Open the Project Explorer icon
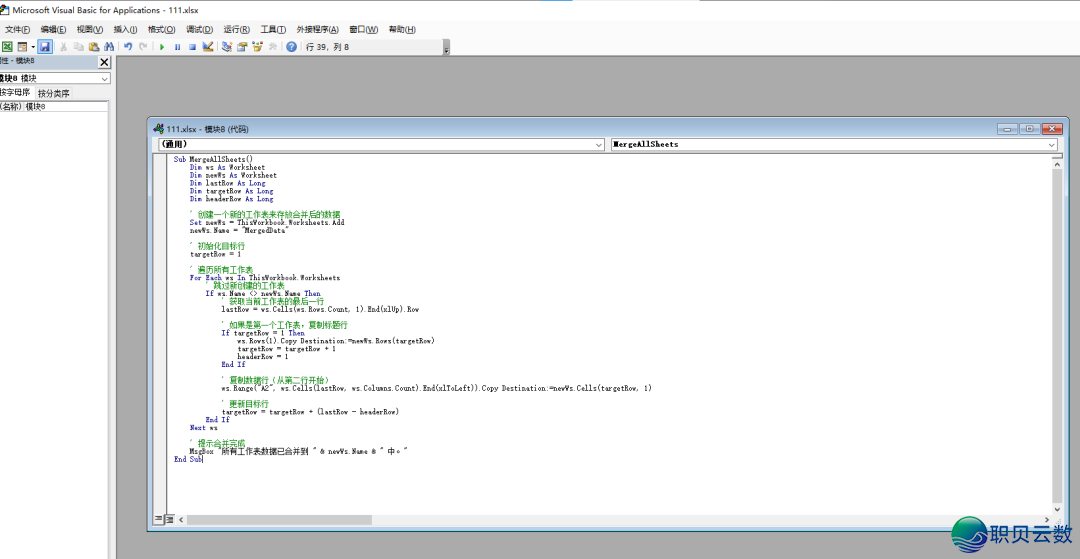 click(227, 47)
